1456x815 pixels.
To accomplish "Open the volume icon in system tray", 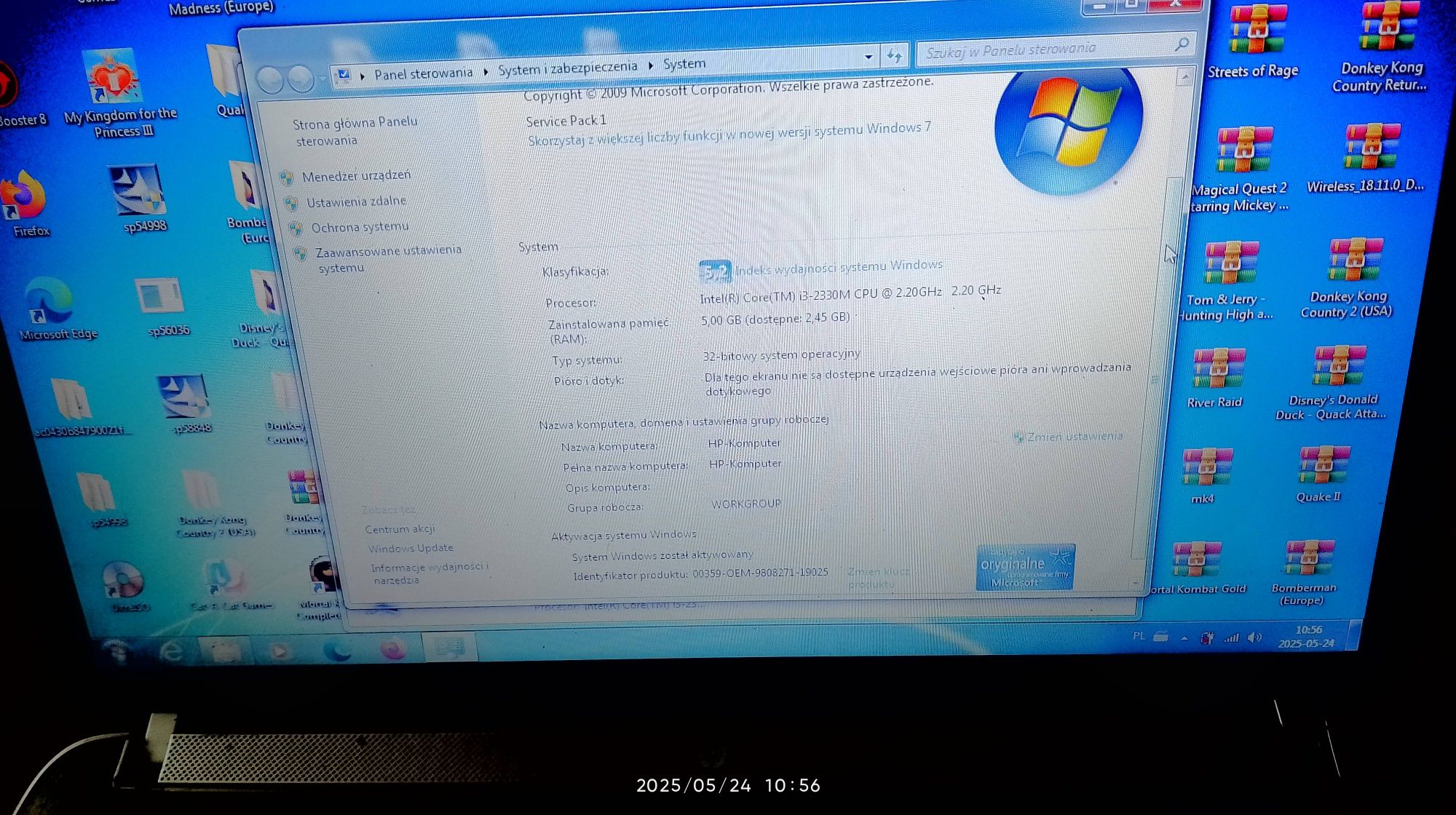I will (x=1254, y=637).
